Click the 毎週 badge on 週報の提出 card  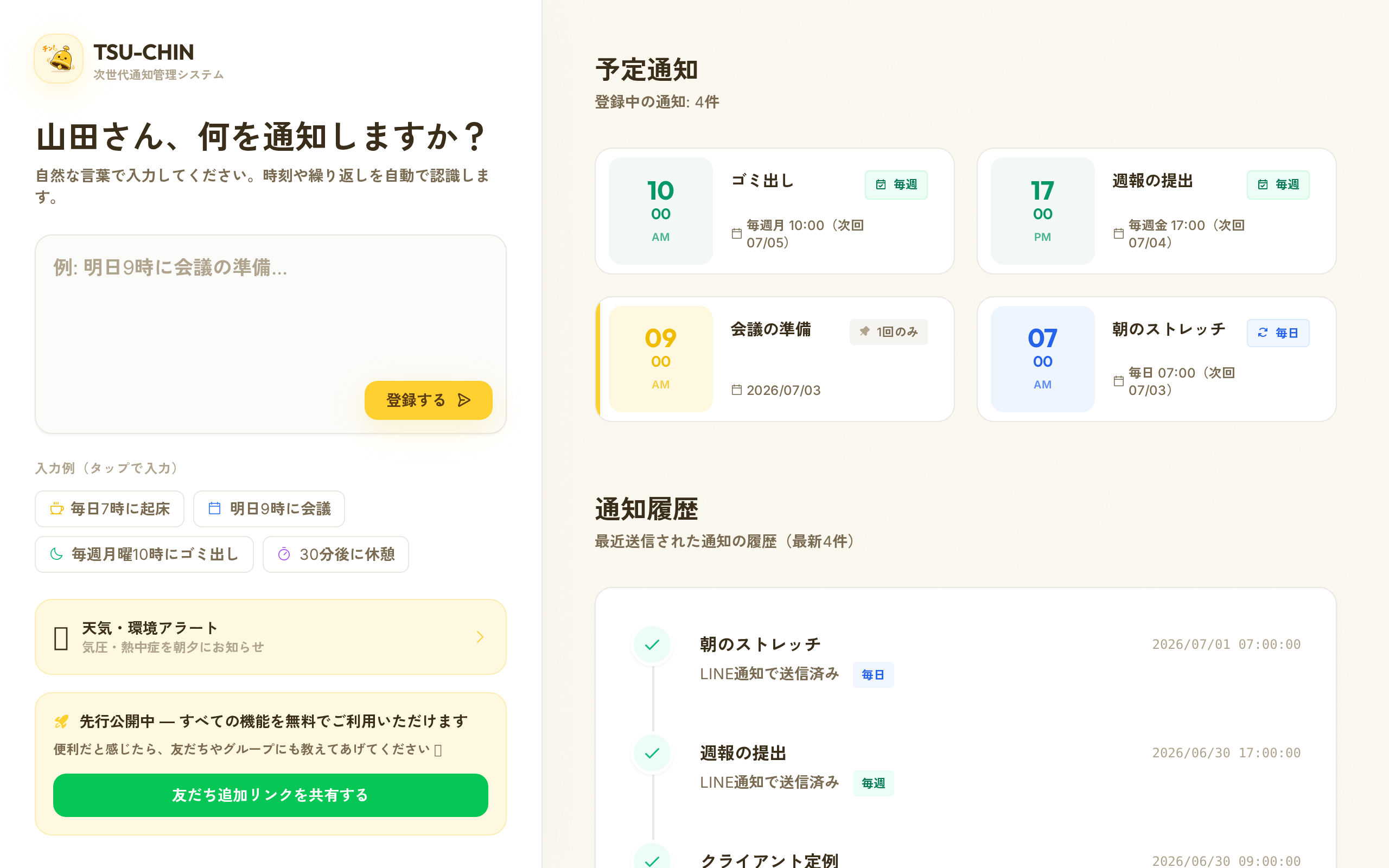pyautogui.click(x=1278, y=185)
